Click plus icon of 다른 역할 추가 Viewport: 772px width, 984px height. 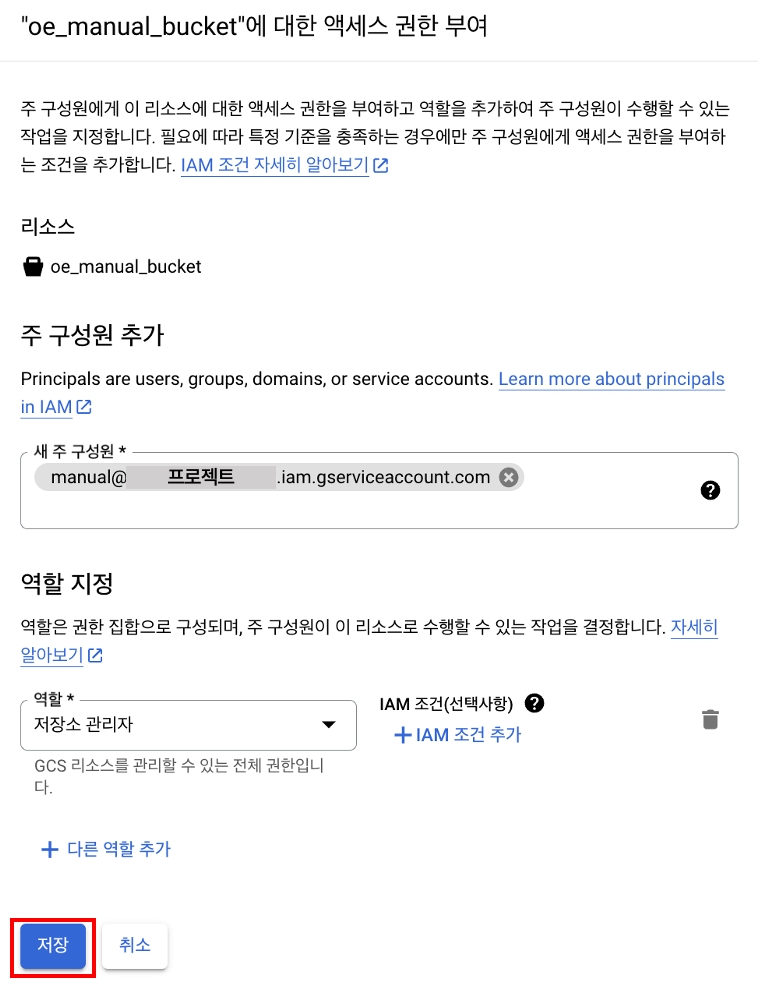click(49, 849)
